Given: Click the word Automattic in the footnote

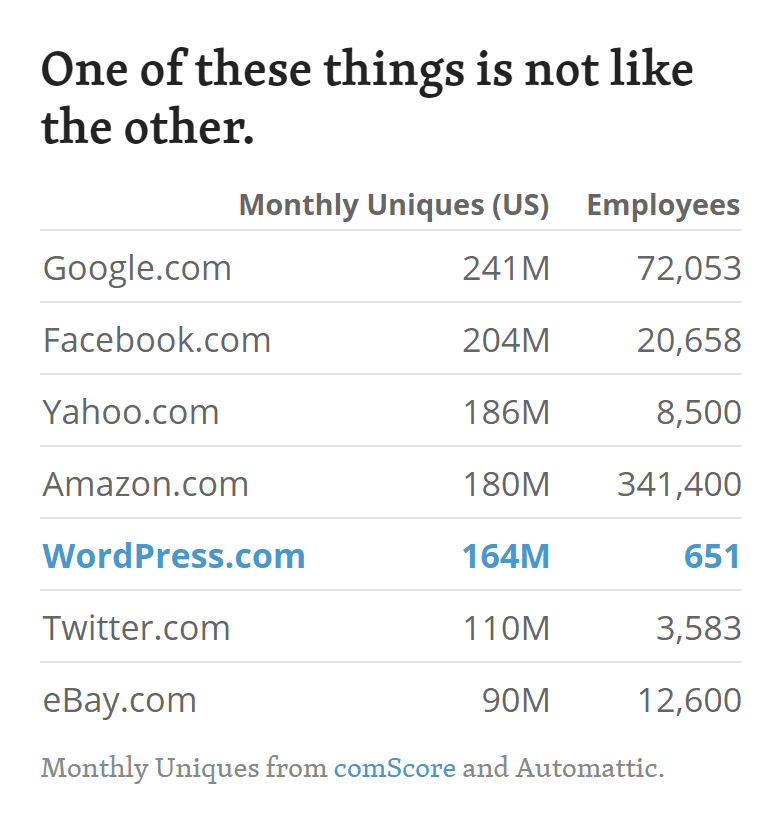Looking at the screenshot, I should click(x=587, y=769).
